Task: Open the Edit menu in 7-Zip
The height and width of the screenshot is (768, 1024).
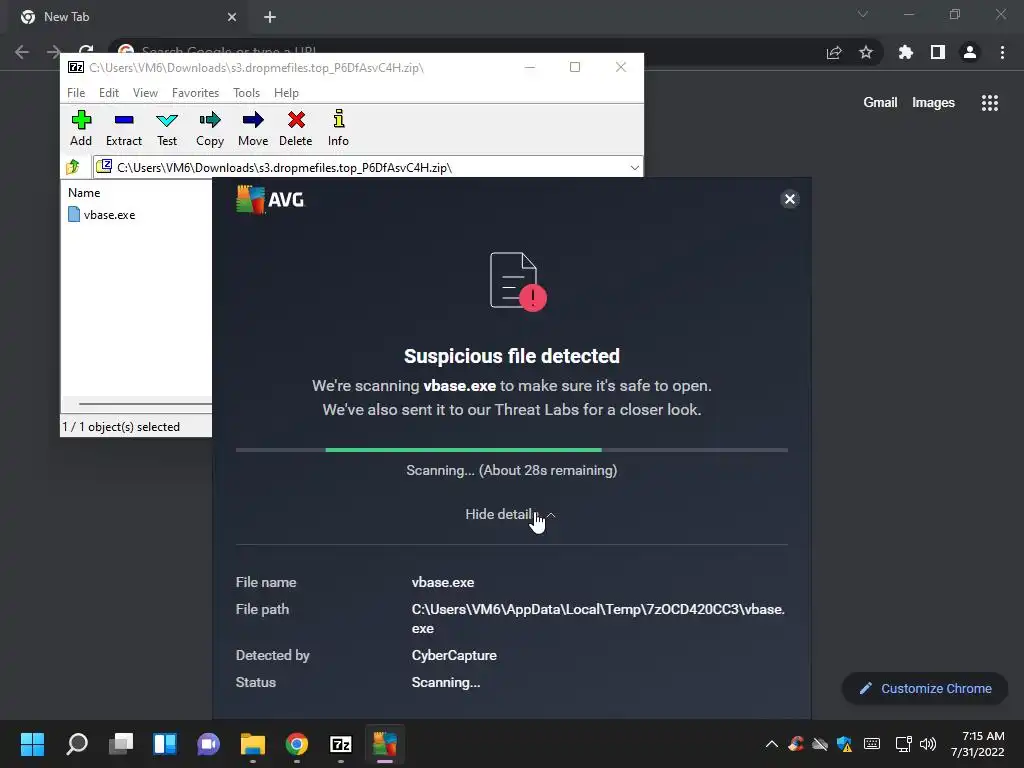Action: (x=108, y=93)
